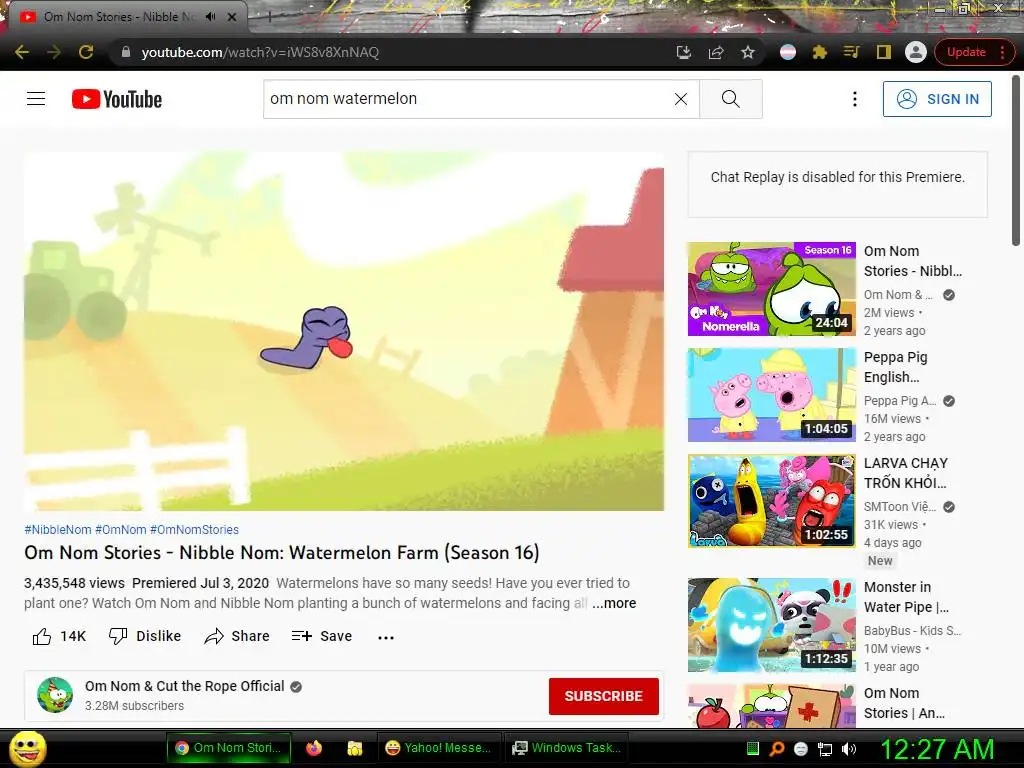Mute the tab using the speaker icon
Image resolution: width=1024 pixels, height=768 pixels.
click(x=210, y=17)
